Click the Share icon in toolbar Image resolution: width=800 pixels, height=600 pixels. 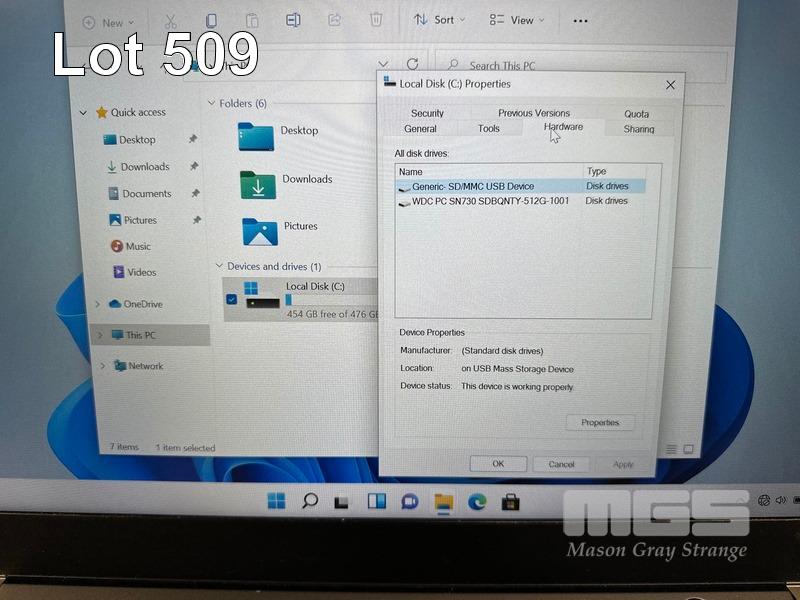[335, 20]
